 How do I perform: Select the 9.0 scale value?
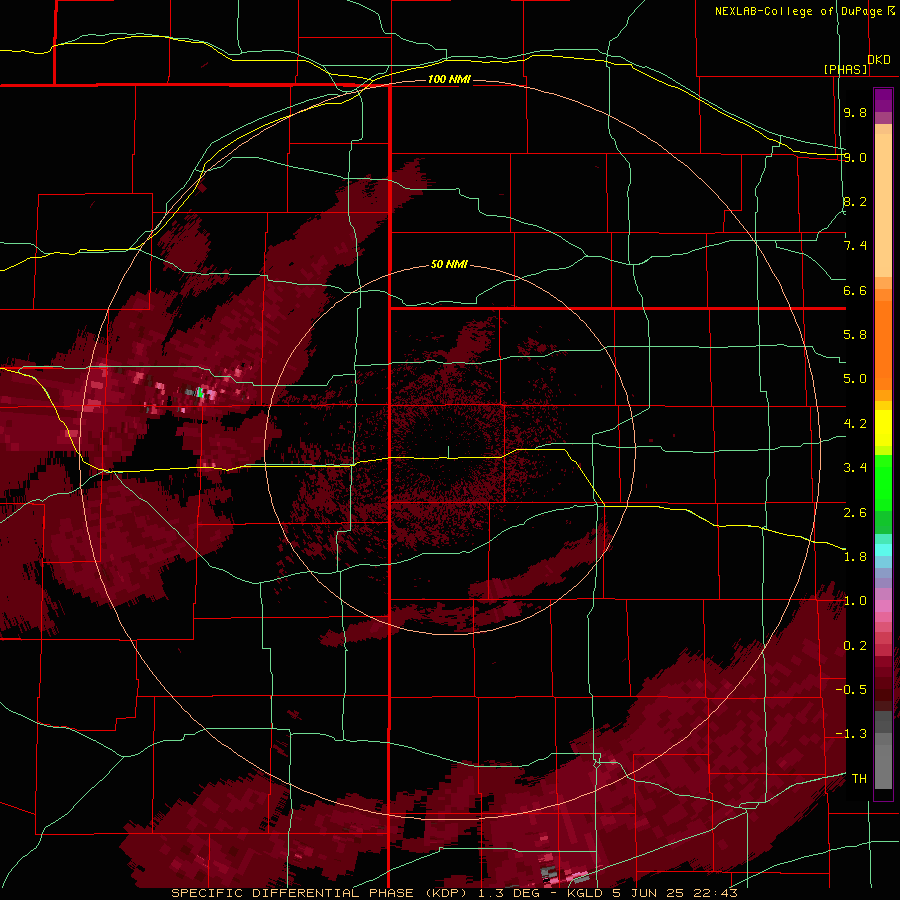click(855, 157)
